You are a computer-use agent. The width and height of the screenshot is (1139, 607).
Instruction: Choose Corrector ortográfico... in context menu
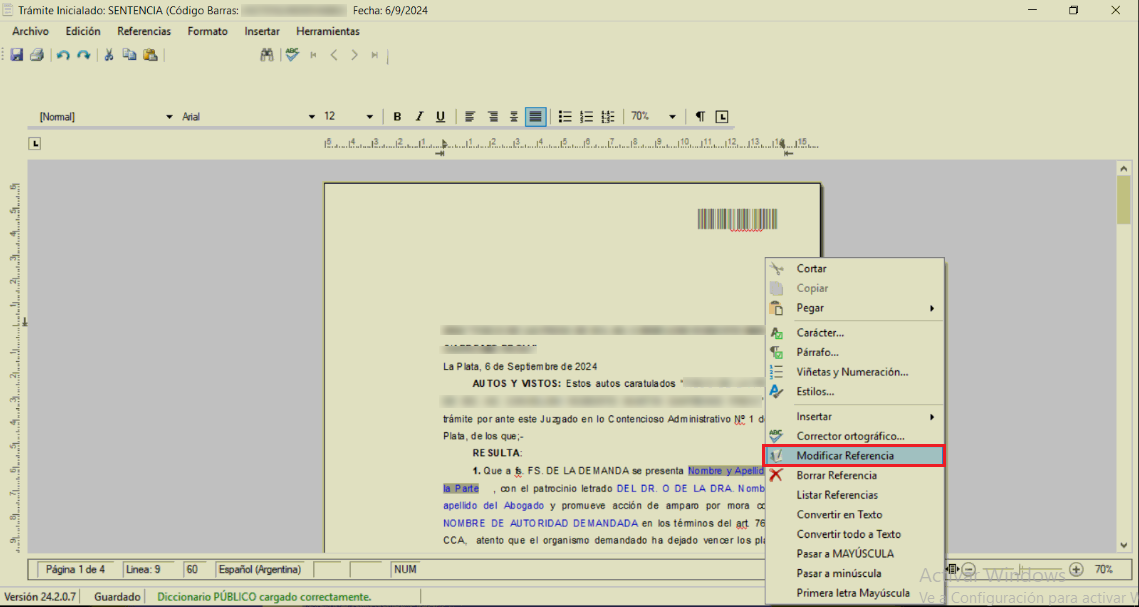854,436
